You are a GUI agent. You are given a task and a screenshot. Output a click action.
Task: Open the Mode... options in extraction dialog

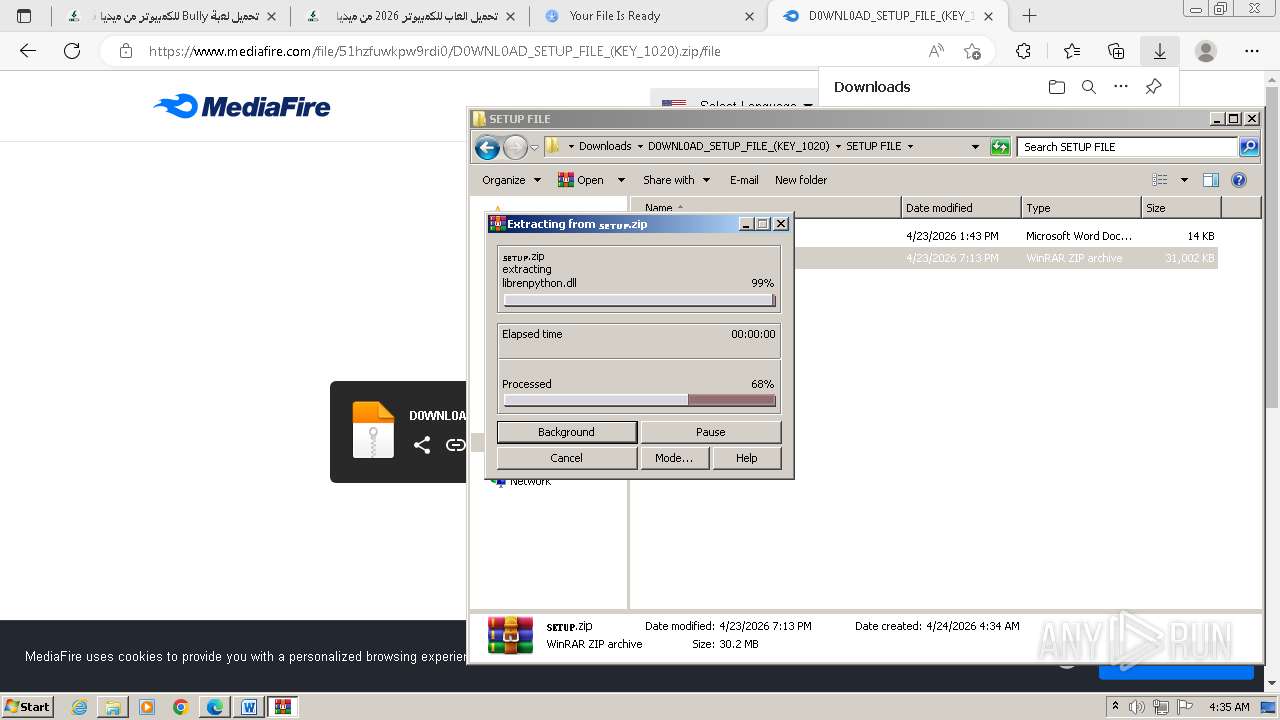click(x=674, y=458)
